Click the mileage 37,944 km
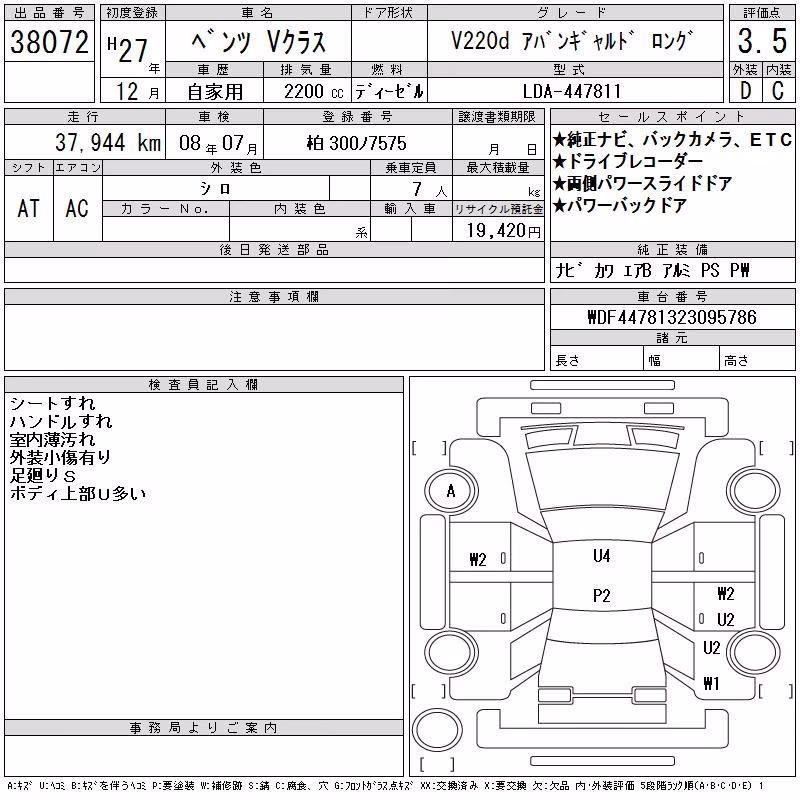Viewport: 800px width, 800px height. [108, 142]
